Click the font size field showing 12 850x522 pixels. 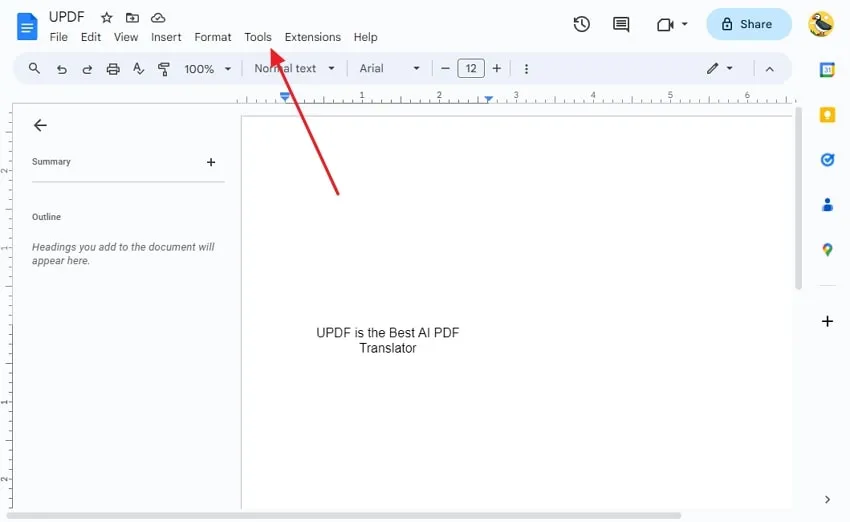[x=471, y=68]
